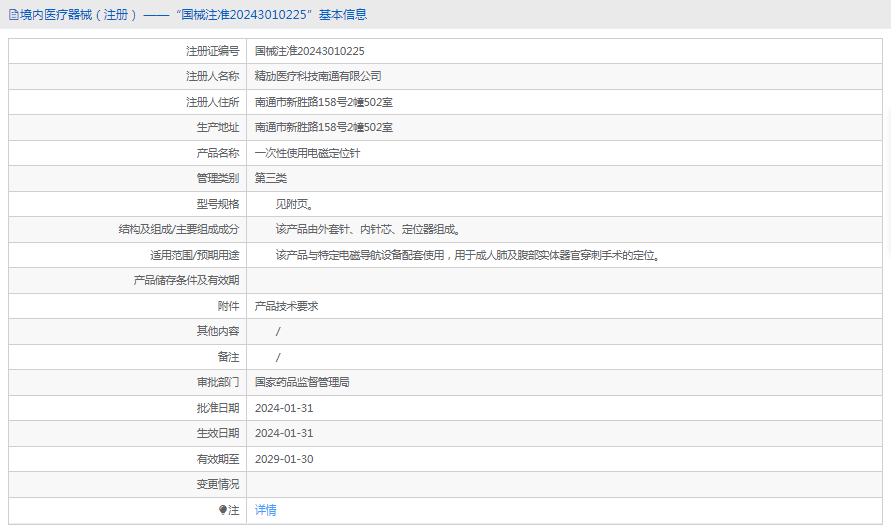
Task: Click the 注册人住所 address value
Action: [323, 102]
